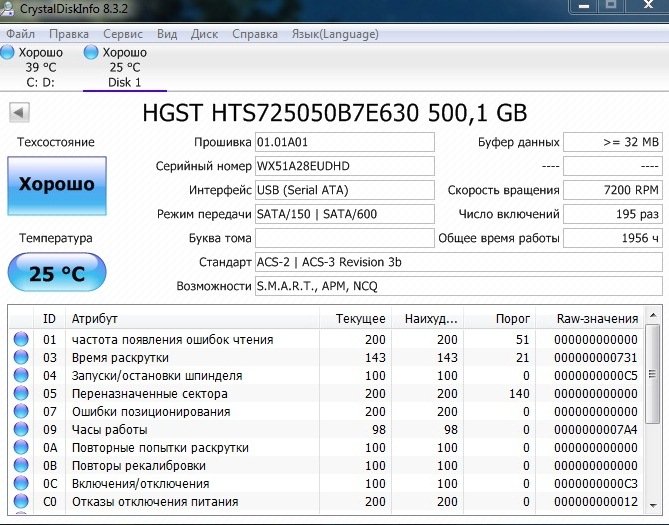This screenshot has width=669, height=525.
Task: Click the Стандарт field ACS-2 | ACS-3
Action: 459,262
